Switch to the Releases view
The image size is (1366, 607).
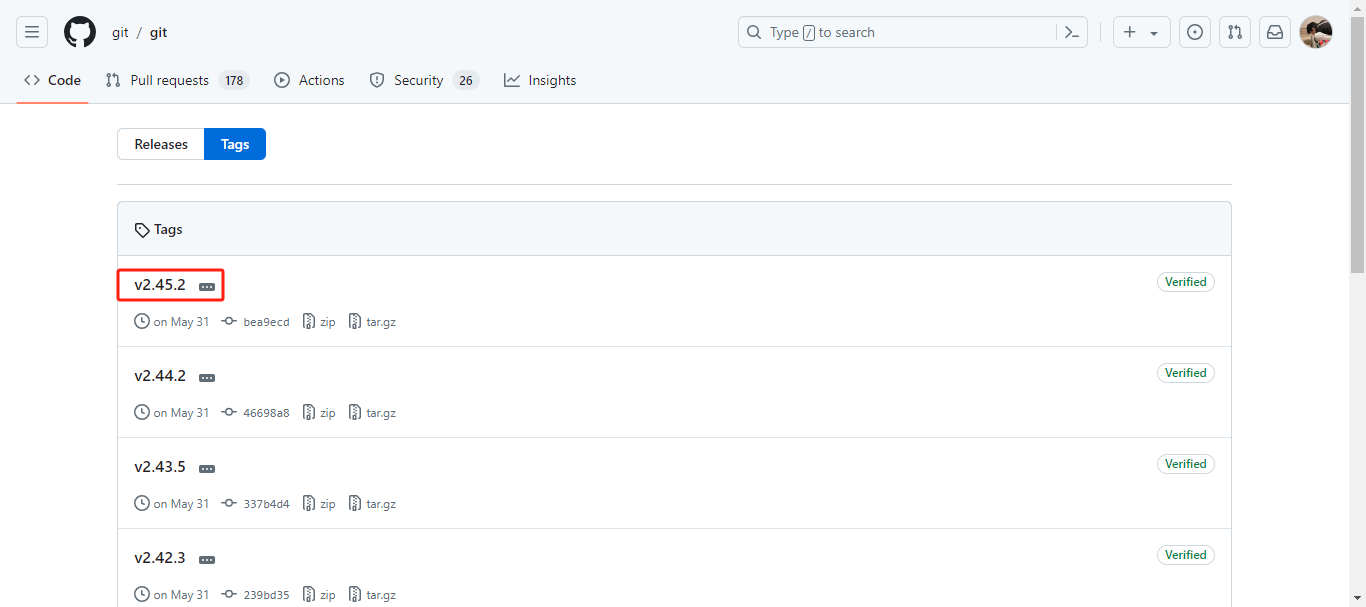161,144
